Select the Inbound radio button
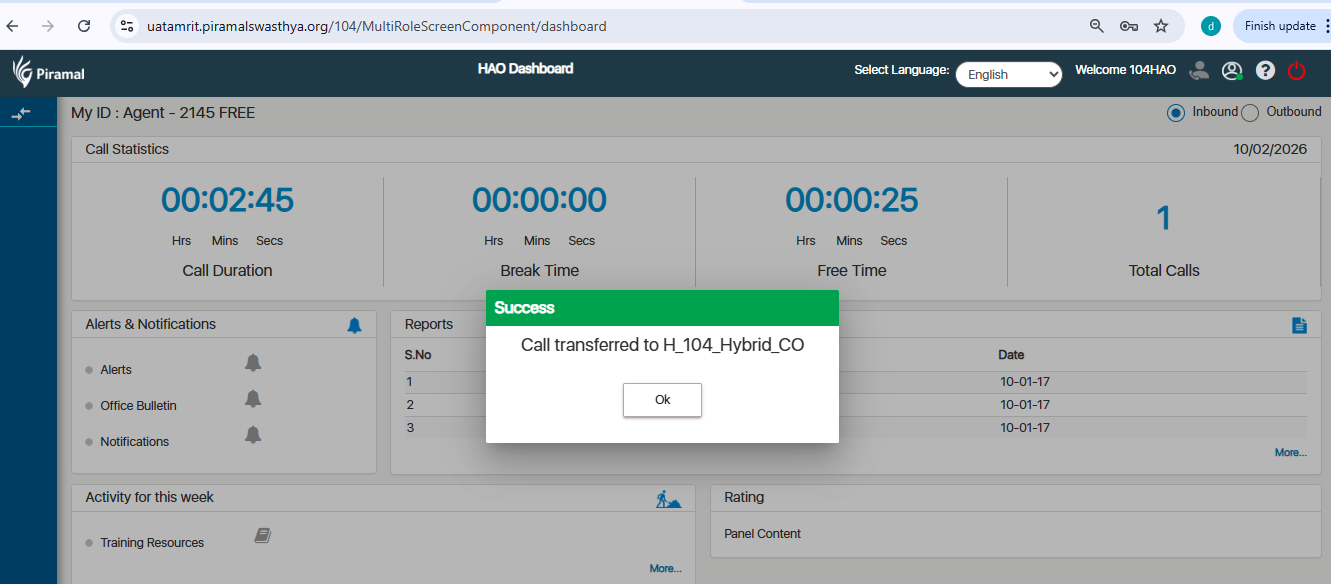Screen dimensions: 1331x584 [1176, 113]
